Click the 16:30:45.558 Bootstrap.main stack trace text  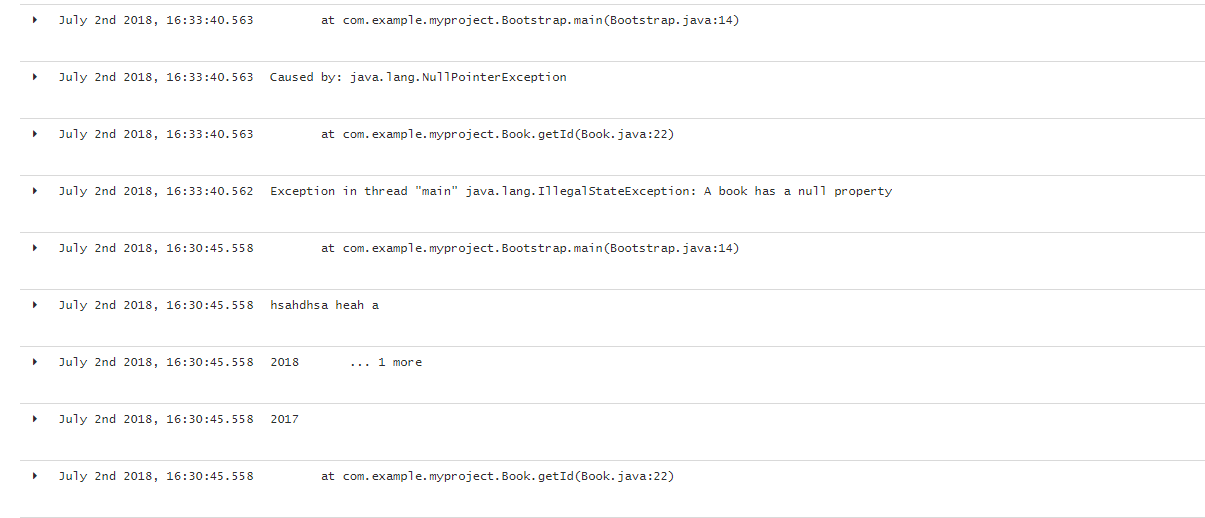point(531,248)
